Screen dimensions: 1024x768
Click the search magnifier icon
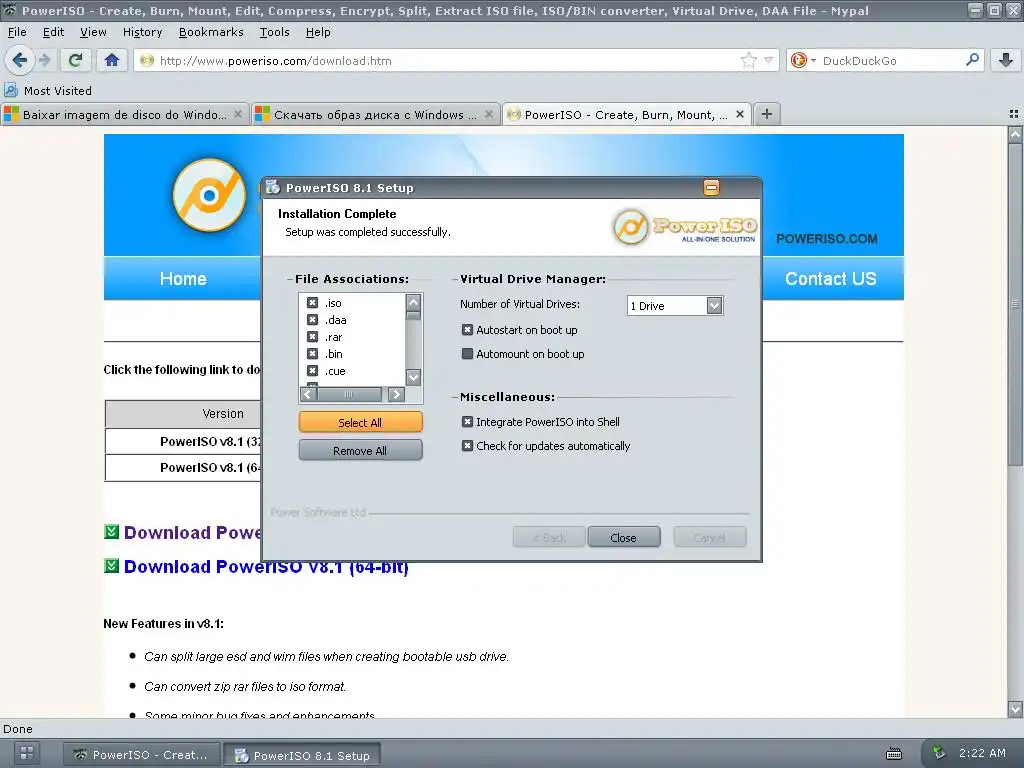[x=972, y=60]
